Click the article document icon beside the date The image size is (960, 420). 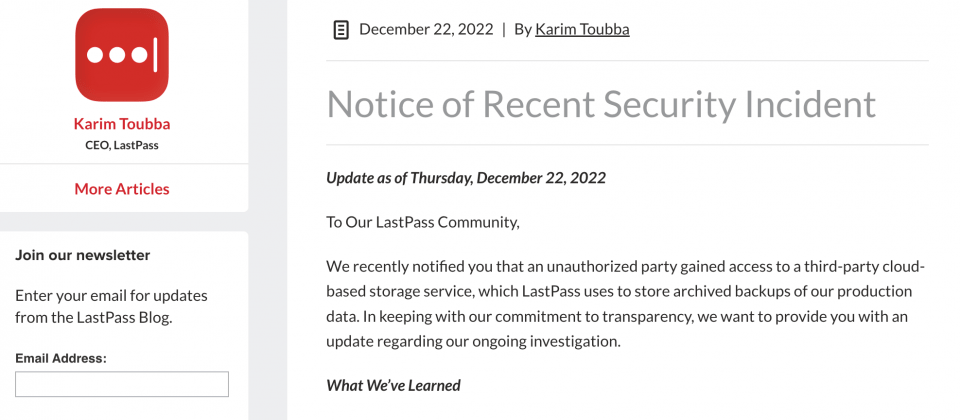[341, 30]
